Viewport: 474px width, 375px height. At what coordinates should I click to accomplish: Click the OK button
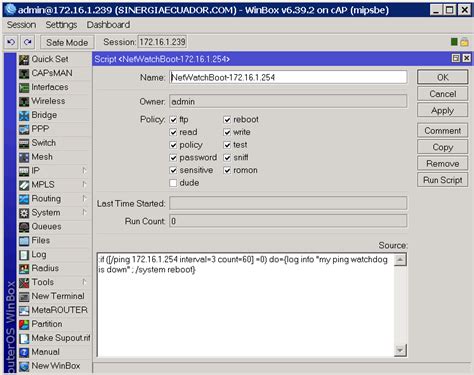[443, 77]
